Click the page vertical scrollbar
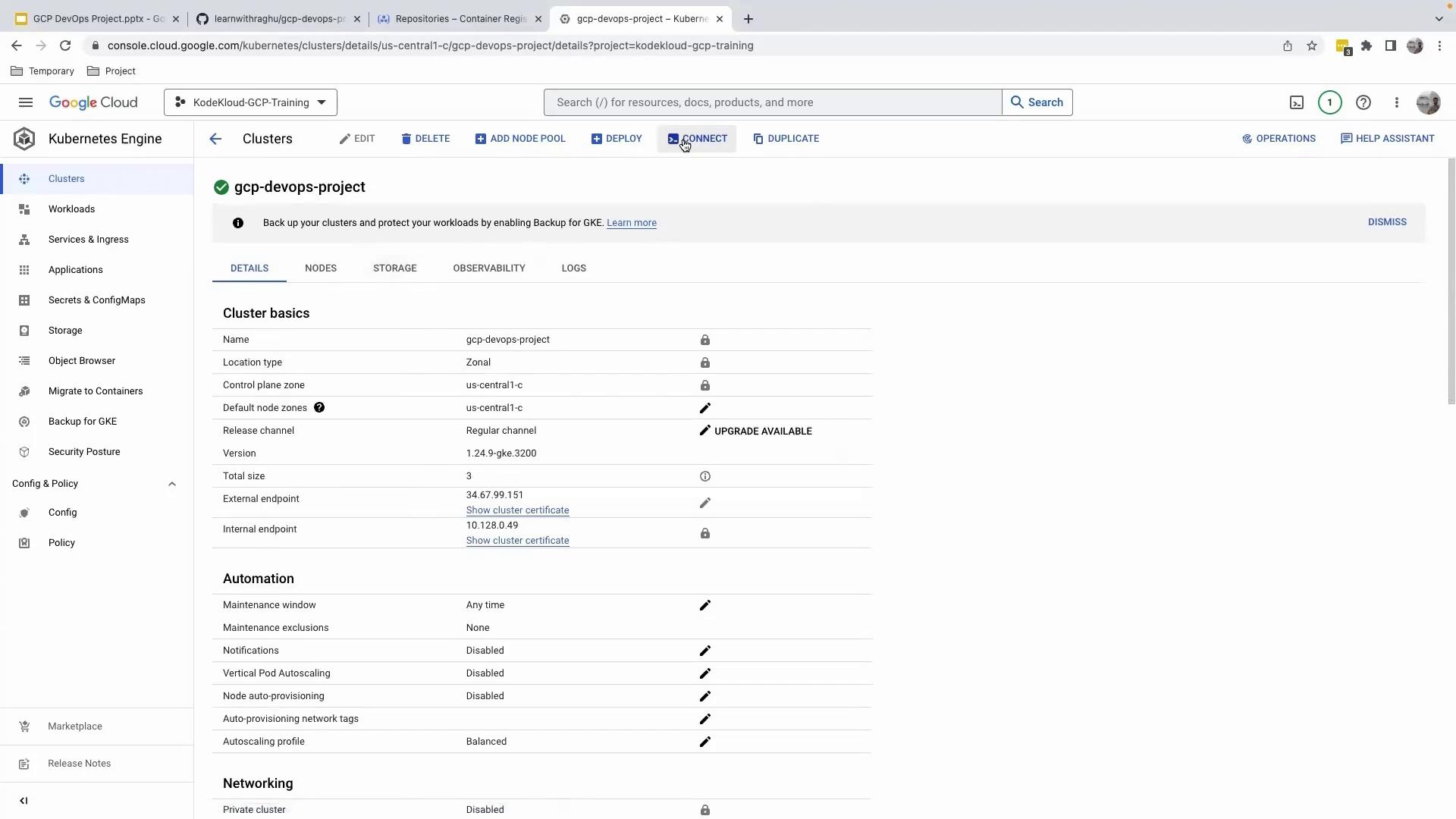 coord(1451,281)
